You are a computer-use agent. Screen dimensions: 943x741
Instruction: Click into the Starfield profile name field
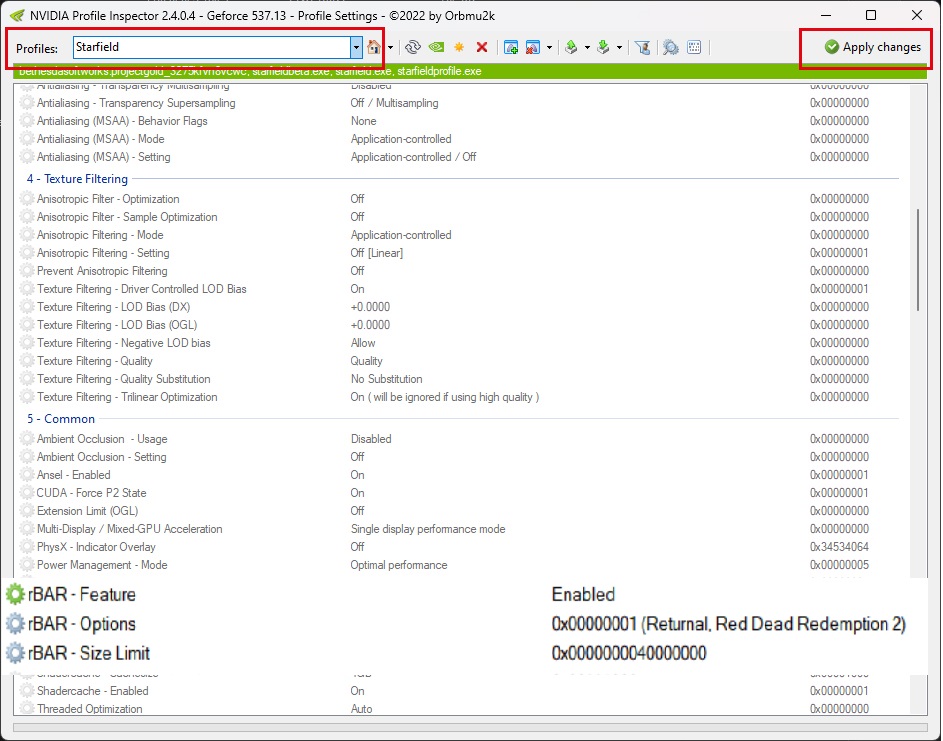(212, 47)
